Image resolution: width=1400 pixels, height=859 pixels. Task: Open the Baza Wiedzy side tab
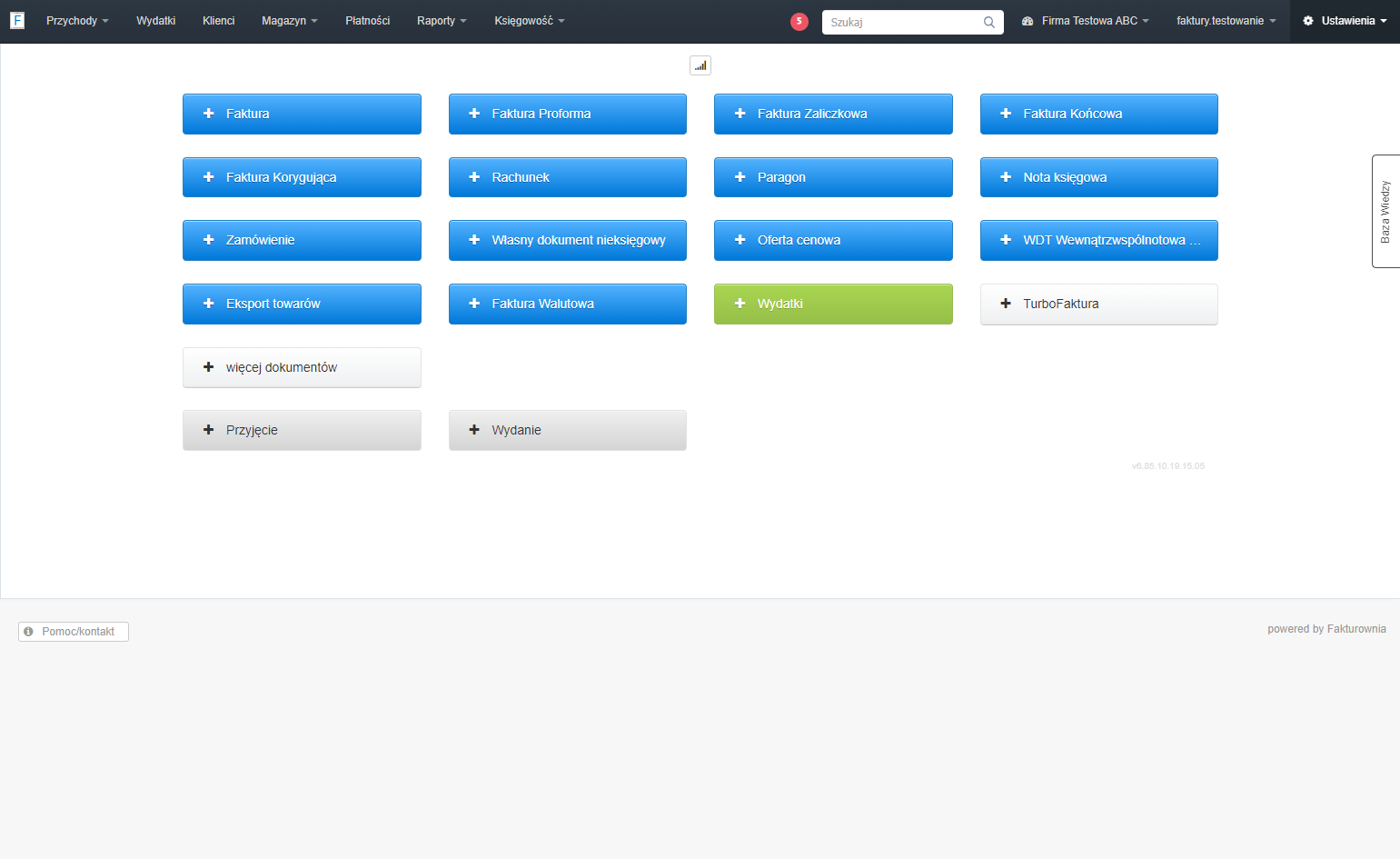(x=1385, y=211)
